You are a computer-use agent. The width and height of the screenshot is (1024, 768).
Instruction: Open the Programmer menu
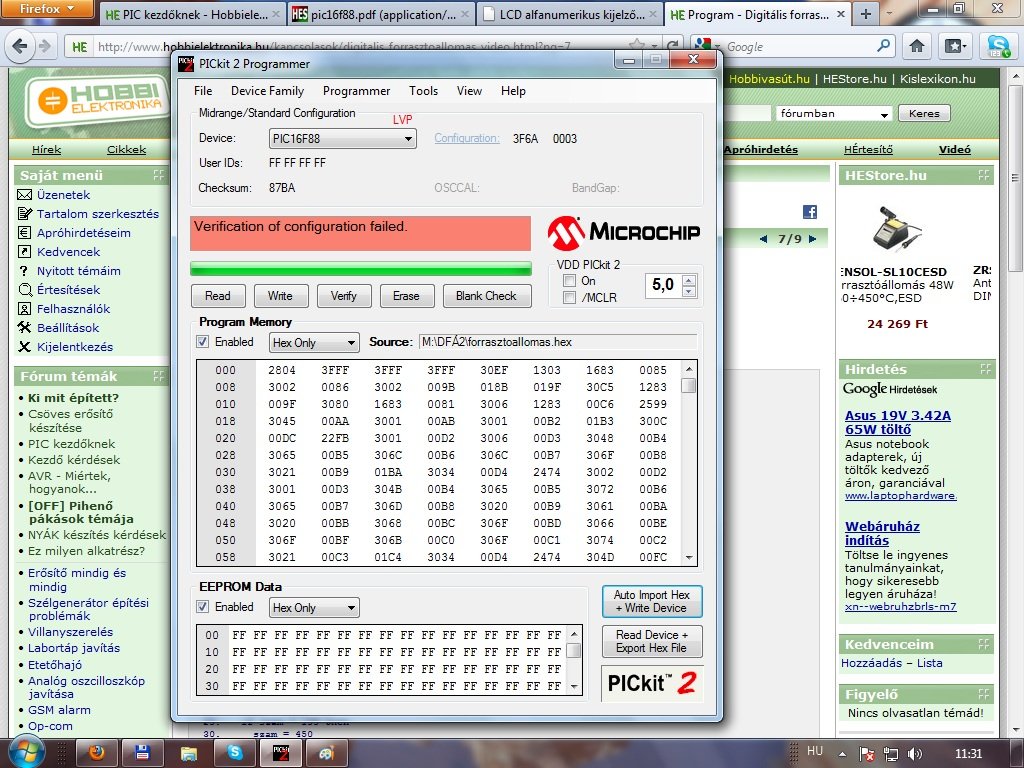356,91
